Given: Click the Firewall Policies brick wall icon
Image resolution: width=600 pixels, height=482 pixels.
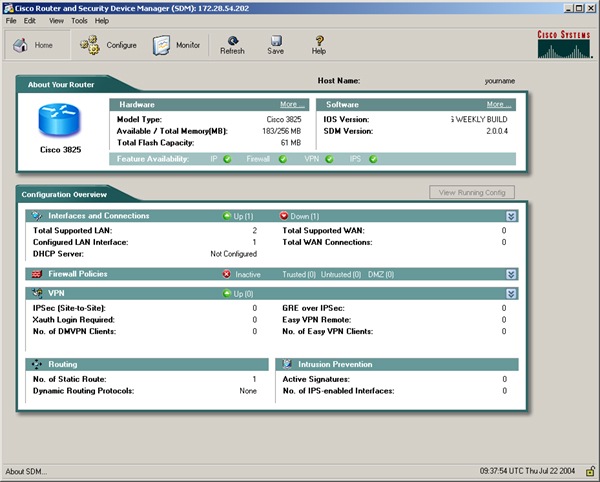Looking at the screenshot, I should (37, 274).
